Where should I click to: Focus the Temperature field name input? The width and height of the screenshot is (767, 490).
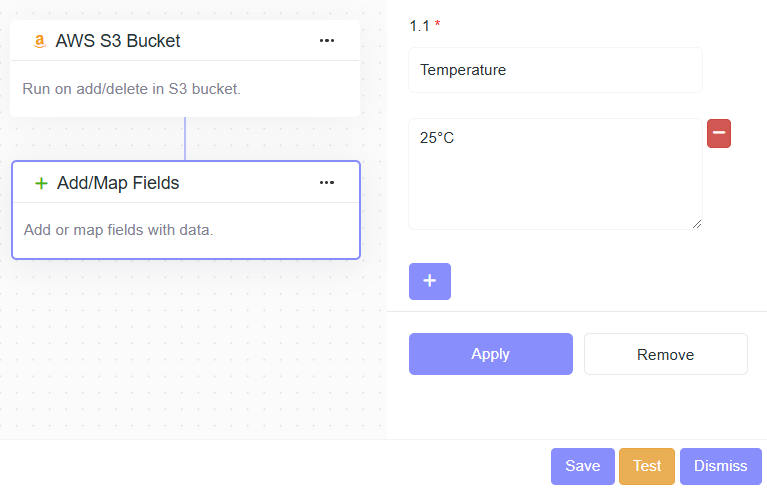click(x=555, y=70)
